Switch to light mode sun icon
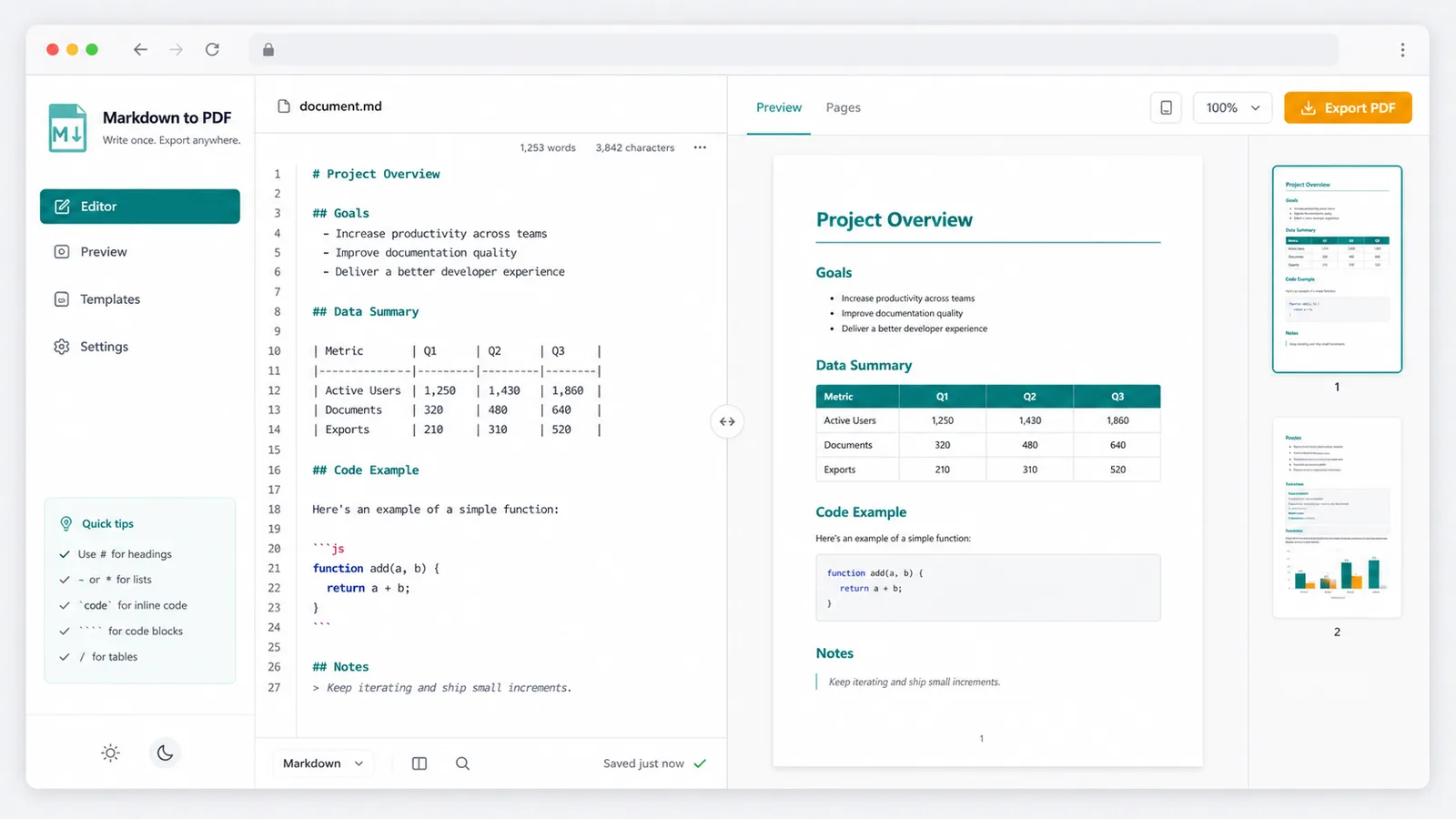 pos(110,753)
